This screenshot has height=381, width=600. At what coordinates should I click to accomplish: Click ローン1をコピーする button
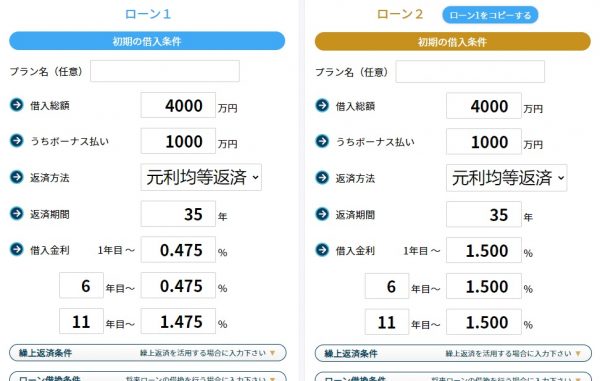click(x=490, y=15)
